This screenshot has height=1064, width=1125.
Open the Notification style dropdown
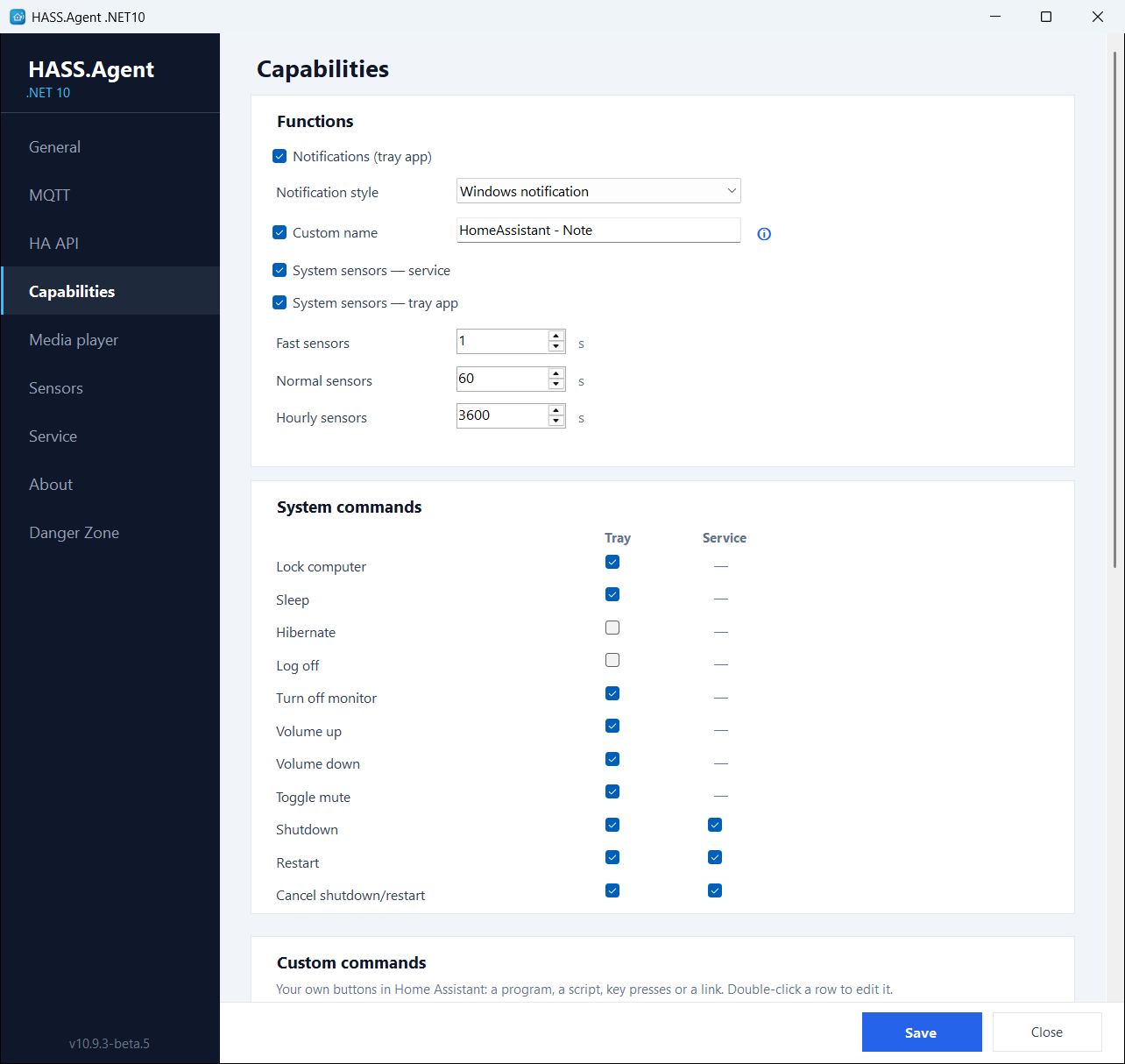pos(598,191)
